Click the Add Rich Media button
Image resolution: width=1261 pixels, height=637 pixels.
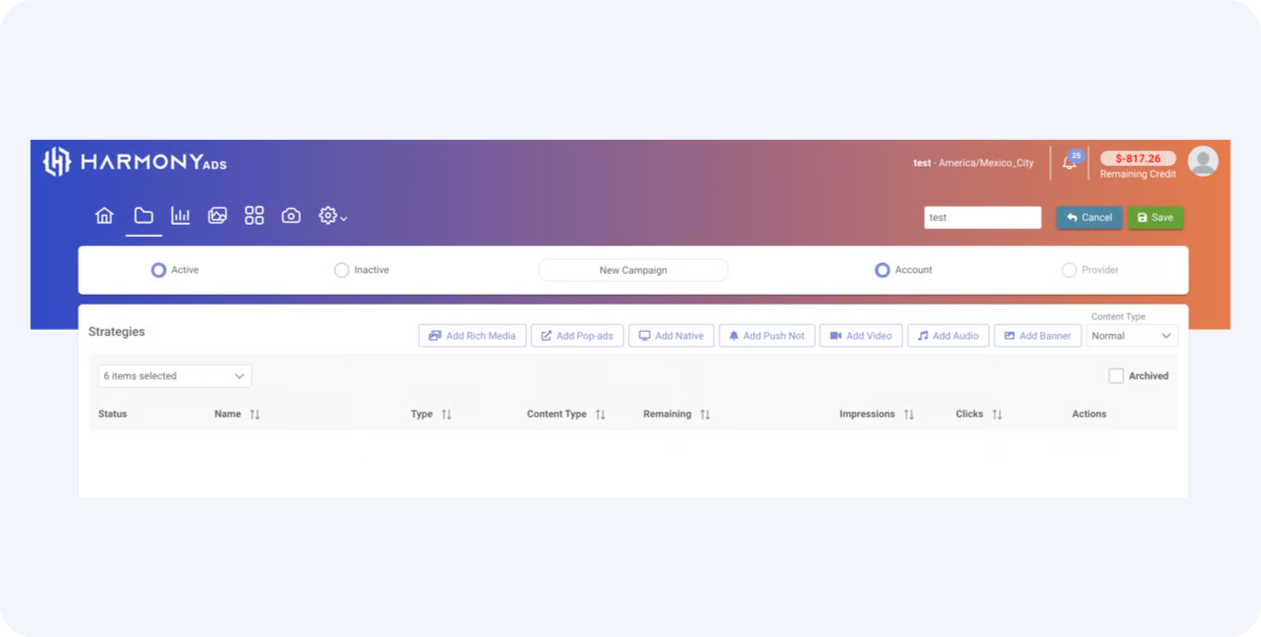472,336
